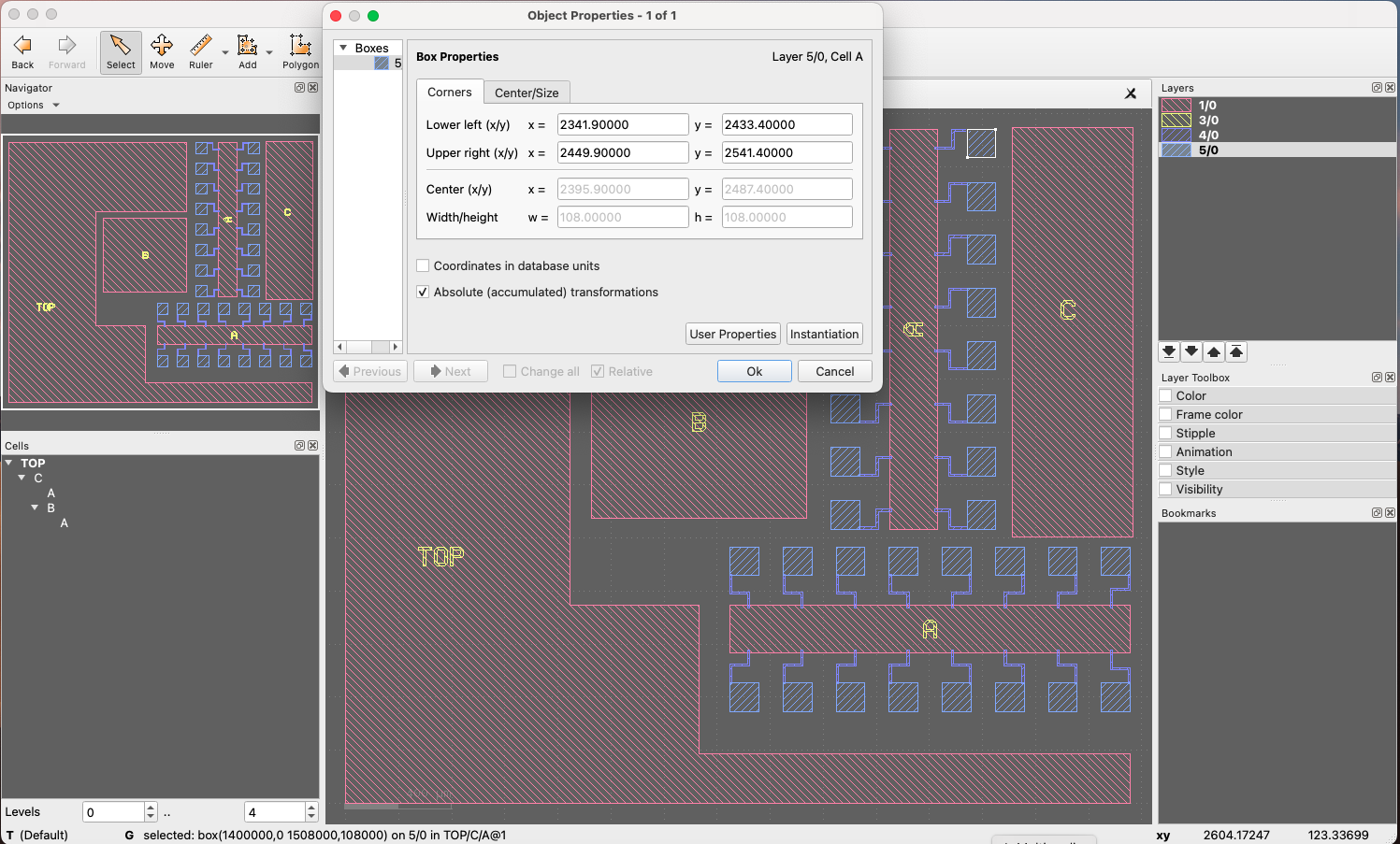Choose the Polygon drawing tool
This screenshot has height=844, width=1400.
300,51
